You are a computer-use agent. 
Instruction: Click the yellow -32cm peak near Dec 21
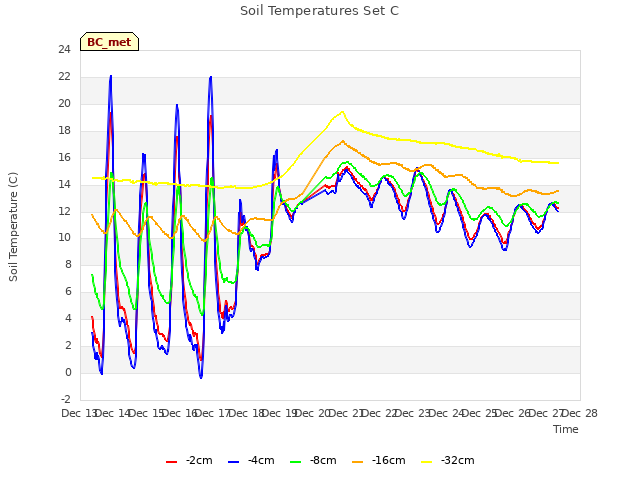click(342, 112)
